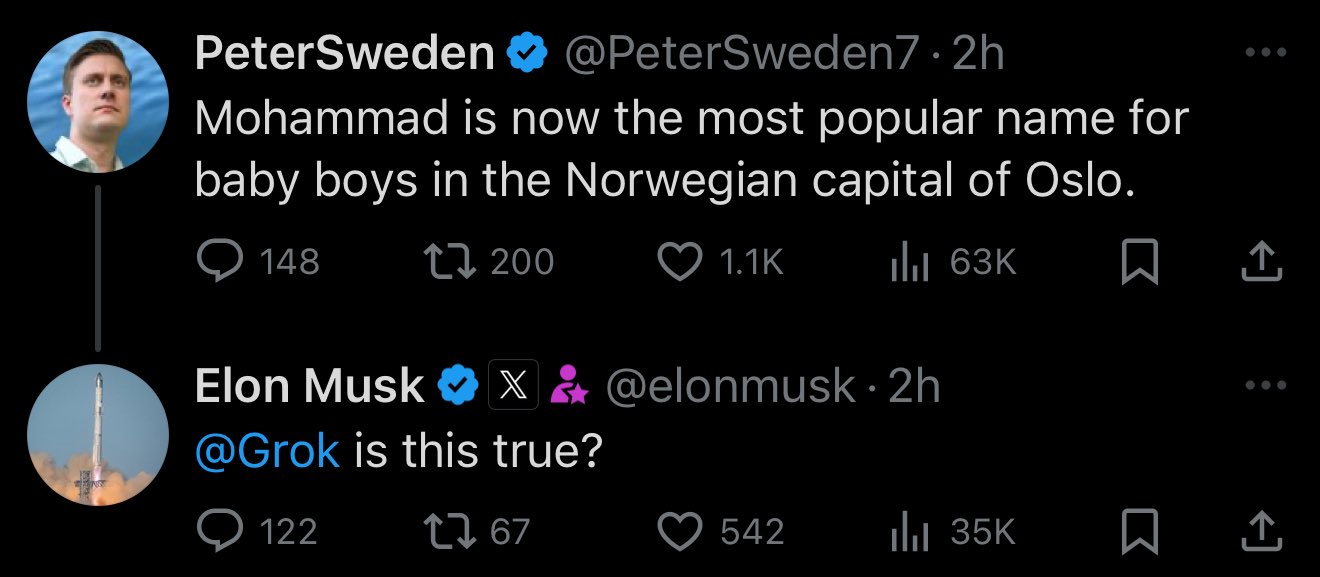
Task: Open the @Grok mention link
Action: click(267, 453)
